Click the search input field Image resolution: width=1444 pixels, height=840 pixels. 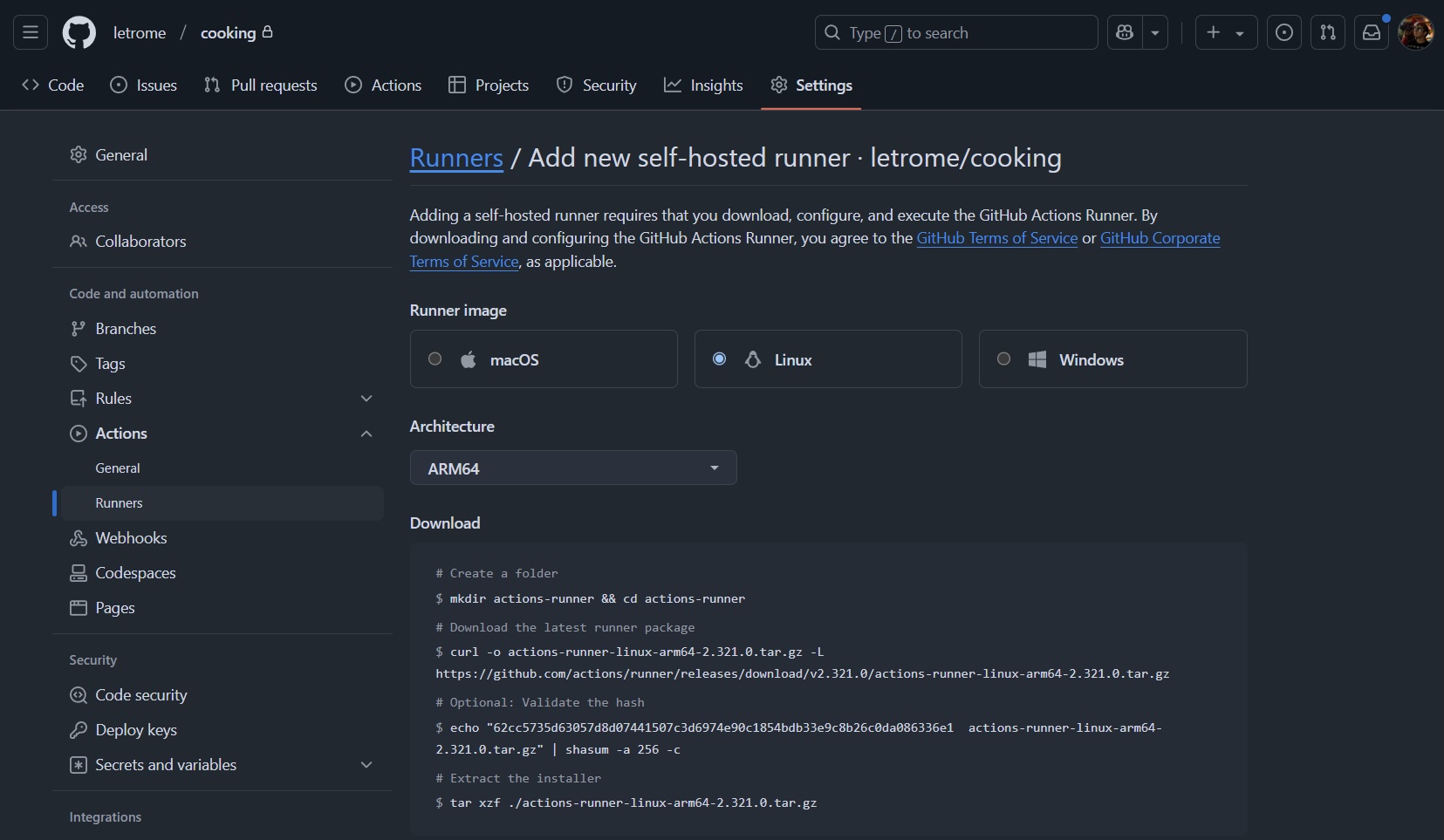(955, 32)
